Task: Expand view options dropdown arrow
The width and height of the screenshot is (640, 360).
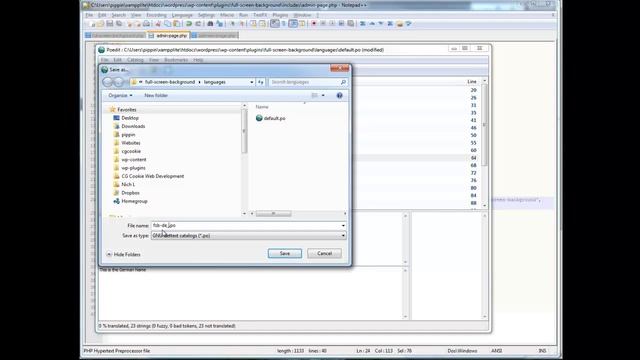Action: tap(323, 95)
